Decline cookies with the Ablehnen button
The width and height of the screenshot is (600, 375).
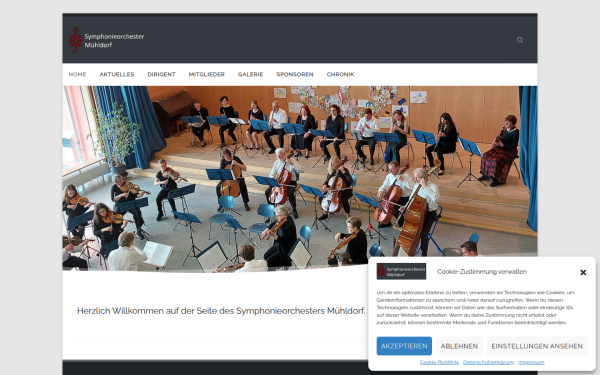click(459, 346)
